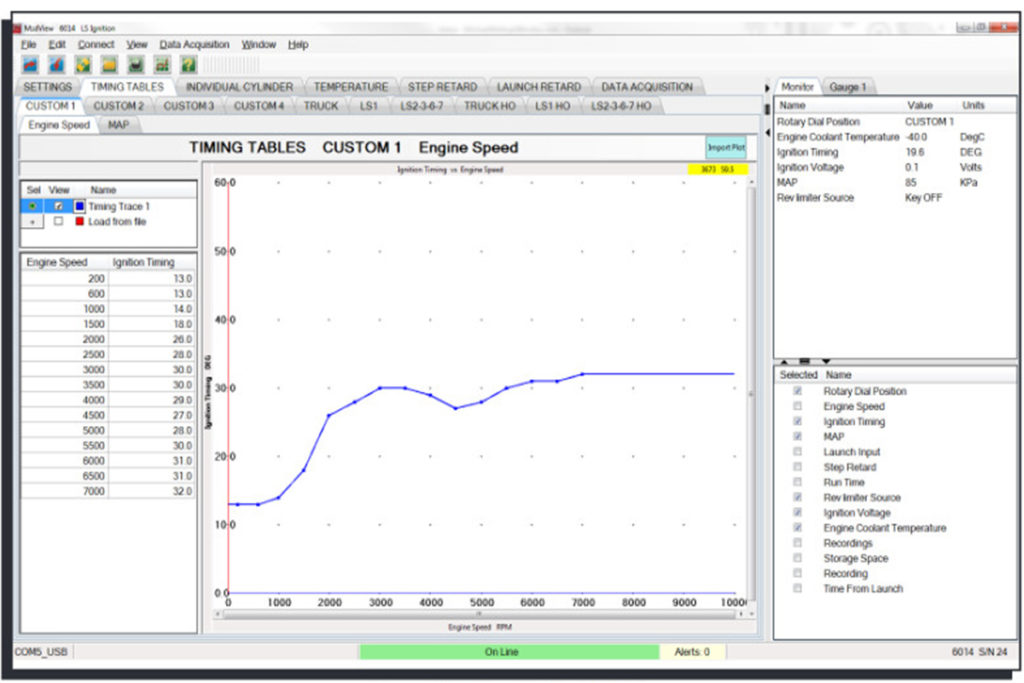Switch to the Gauge 1 tab
The width and height of the screenshot is (1024, 683).
[848, 87]
